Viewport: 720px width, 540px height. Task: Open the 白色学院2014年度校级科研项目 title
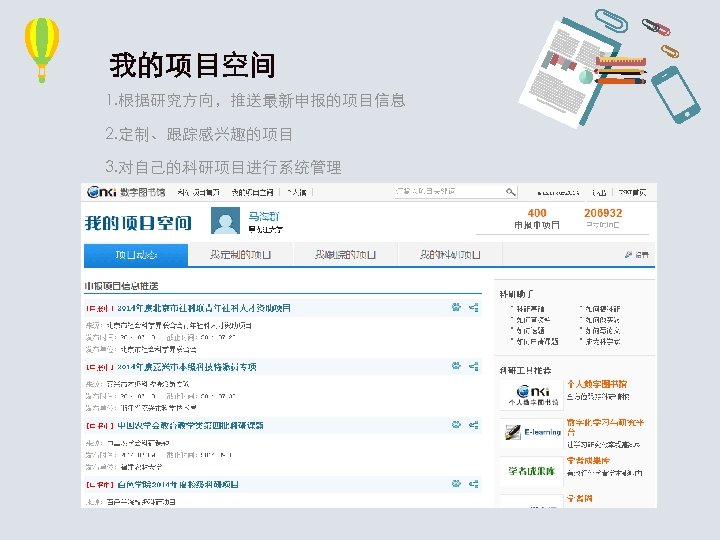pyautogui.click(x=178, y=484)
